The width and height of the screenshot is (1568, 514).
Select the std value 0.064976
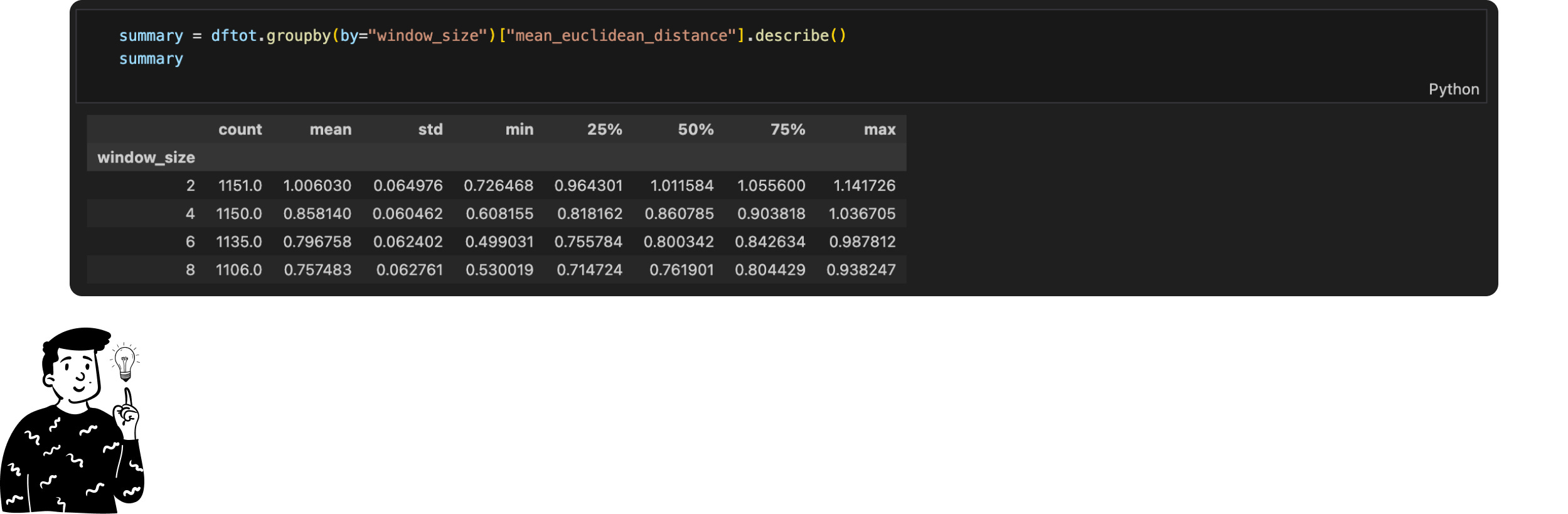(x=408, y=186)
